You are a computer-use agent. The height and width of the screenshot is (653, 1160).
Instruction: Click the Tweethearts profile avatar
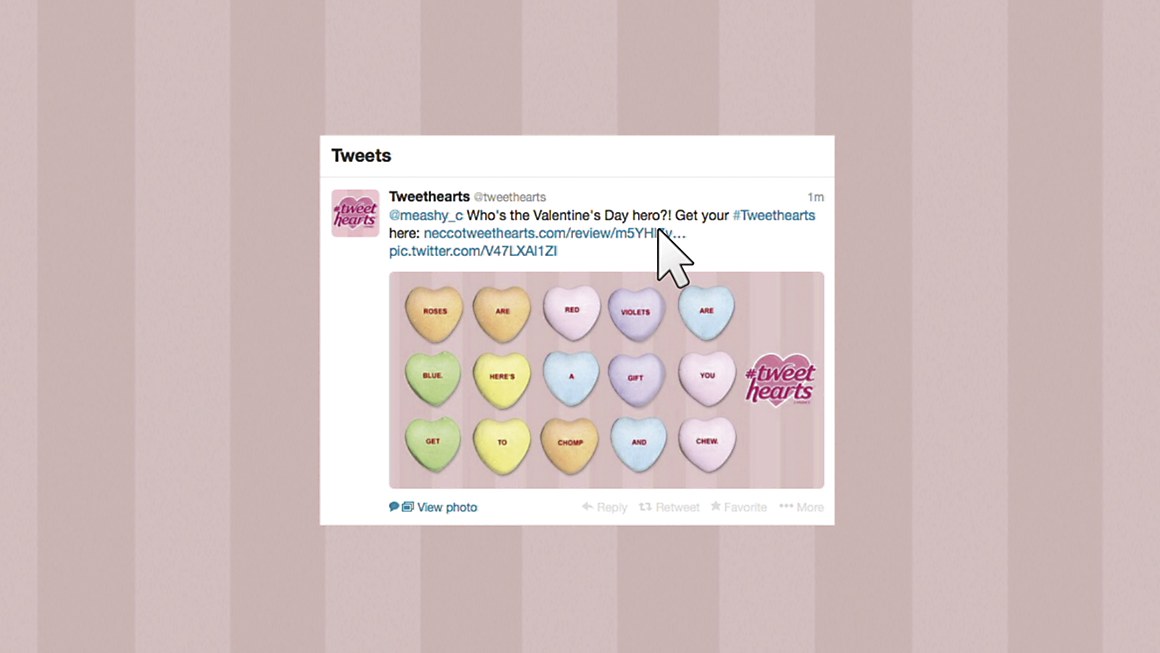[x=355, y=213]
